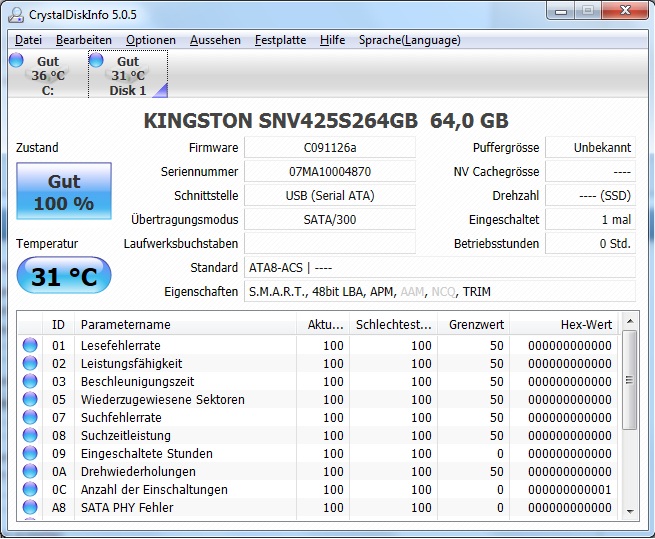This screenshot has height=539, width=655.
Task: Click the SMART list scroll down arrow
Action: (630, 511)
